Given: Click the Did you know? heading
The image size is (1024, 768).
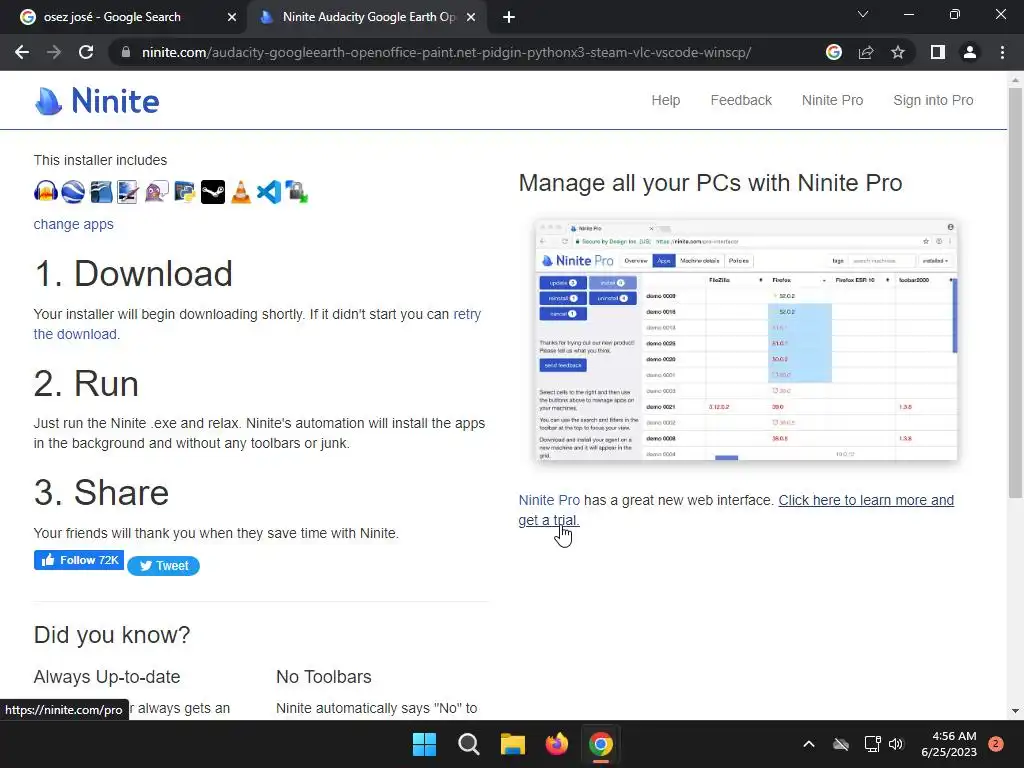Looking at the screenshot, I should [x=112, y=635].
